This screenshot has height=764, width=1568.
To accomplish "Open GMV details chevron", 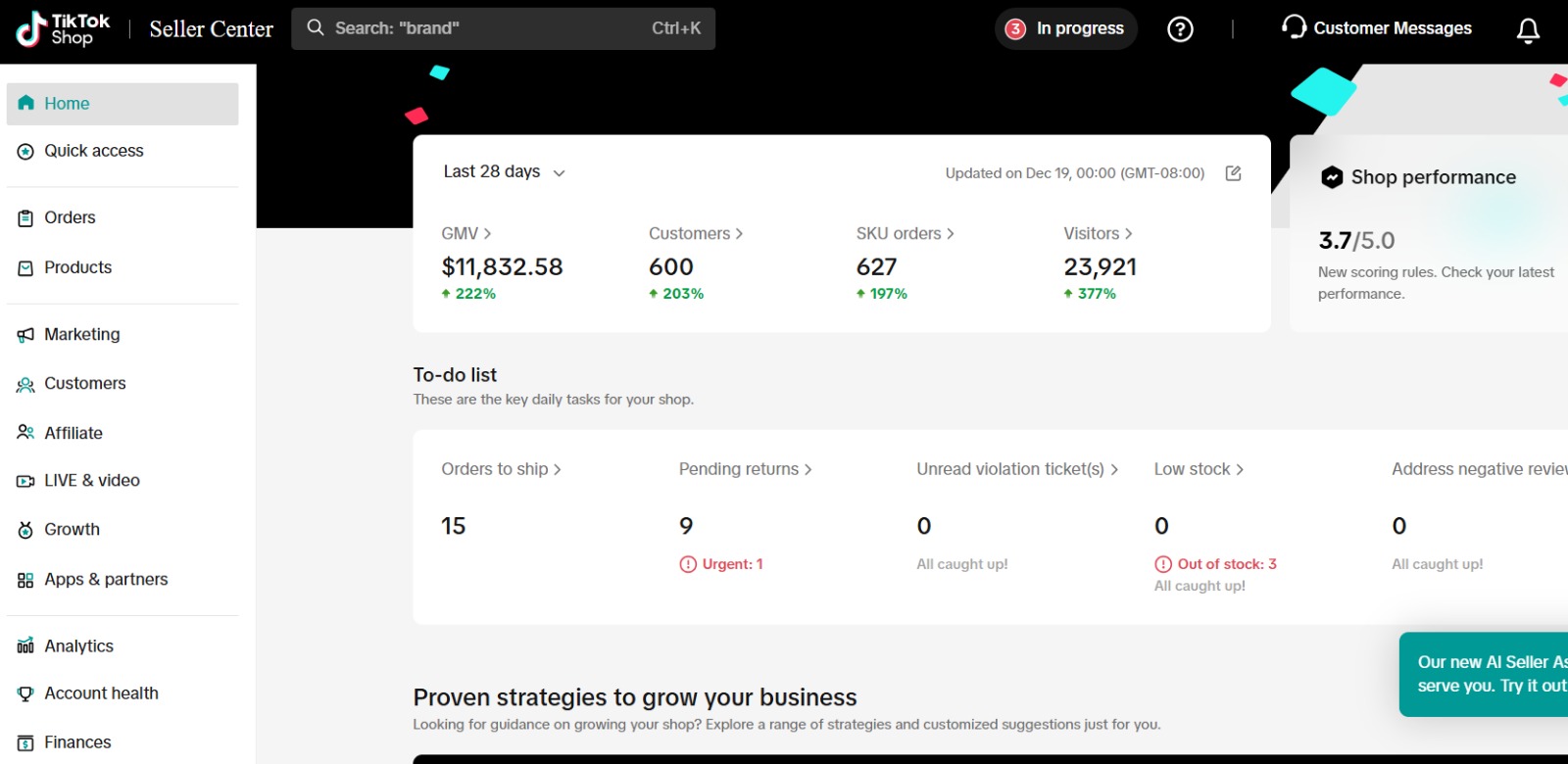I will pos(487,234).
